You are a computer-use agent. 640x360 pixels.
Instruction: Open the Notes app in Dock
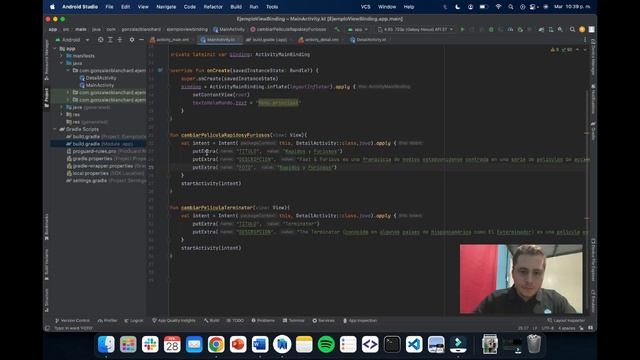pyautogui.click(x=304, y=344)
